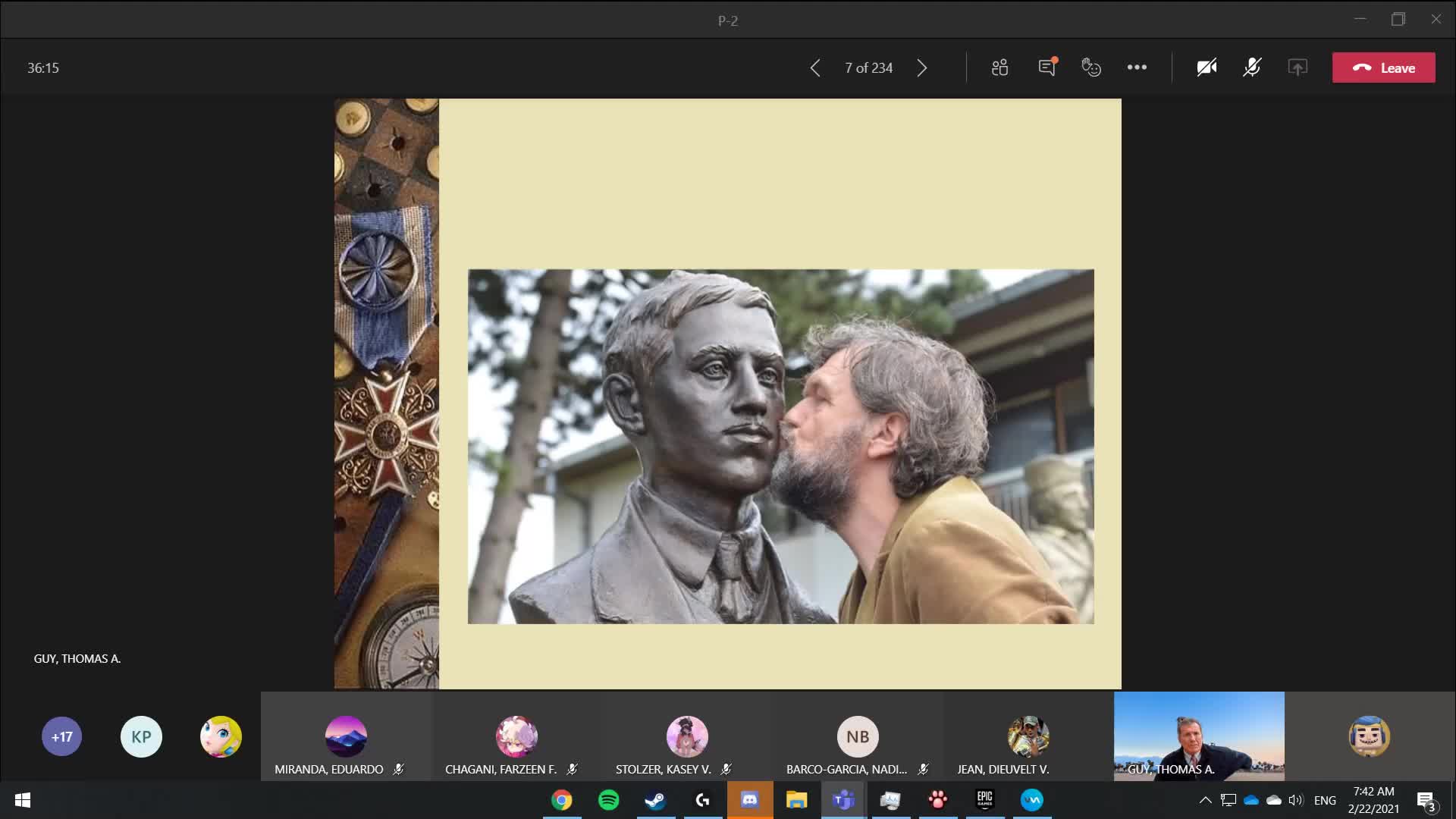
Task: Open the More actions ellipsis menu
Action: pos(1137,67)
